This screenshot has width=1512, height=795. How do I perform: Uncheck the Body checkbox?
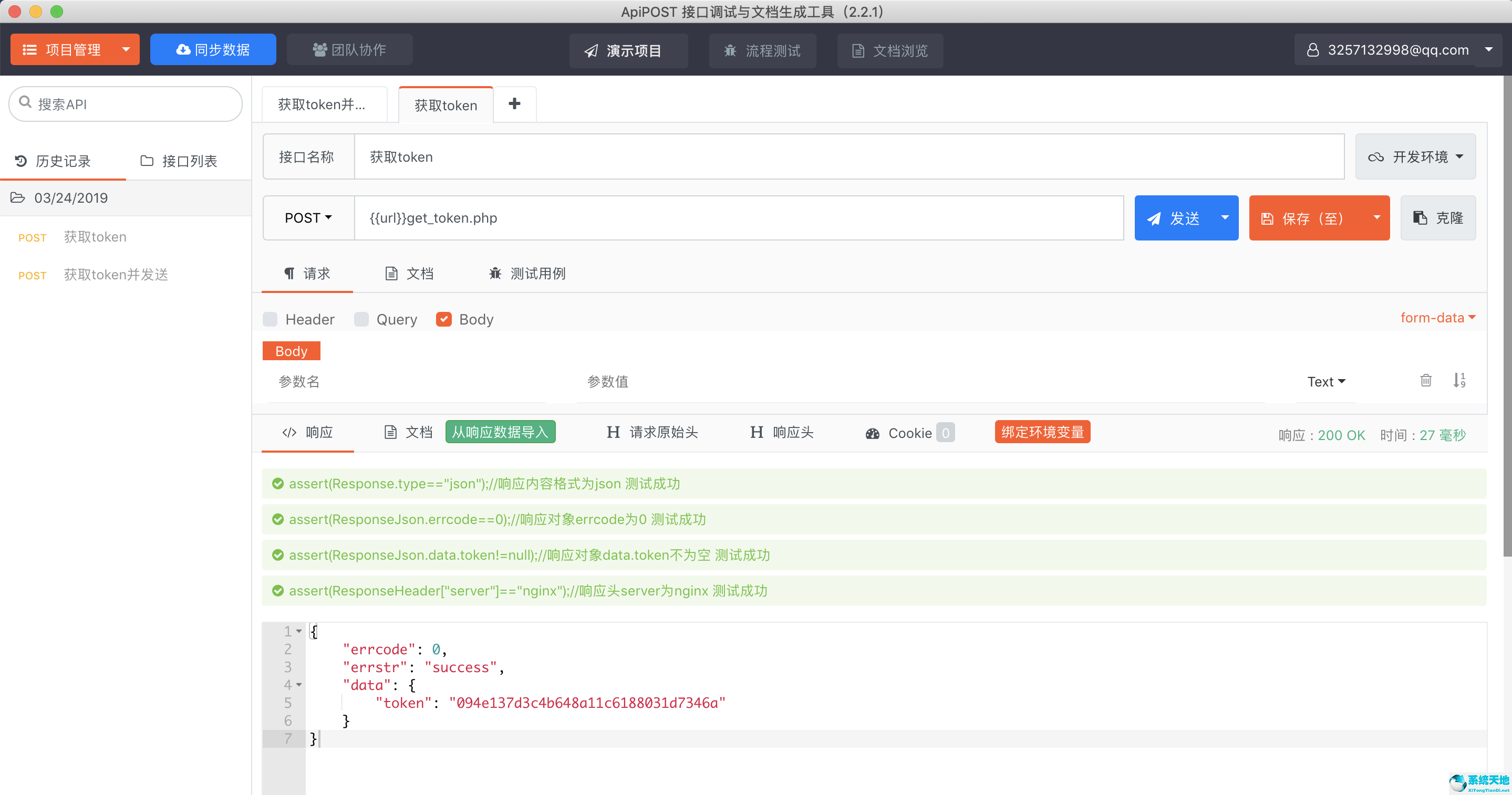(444, 319)
